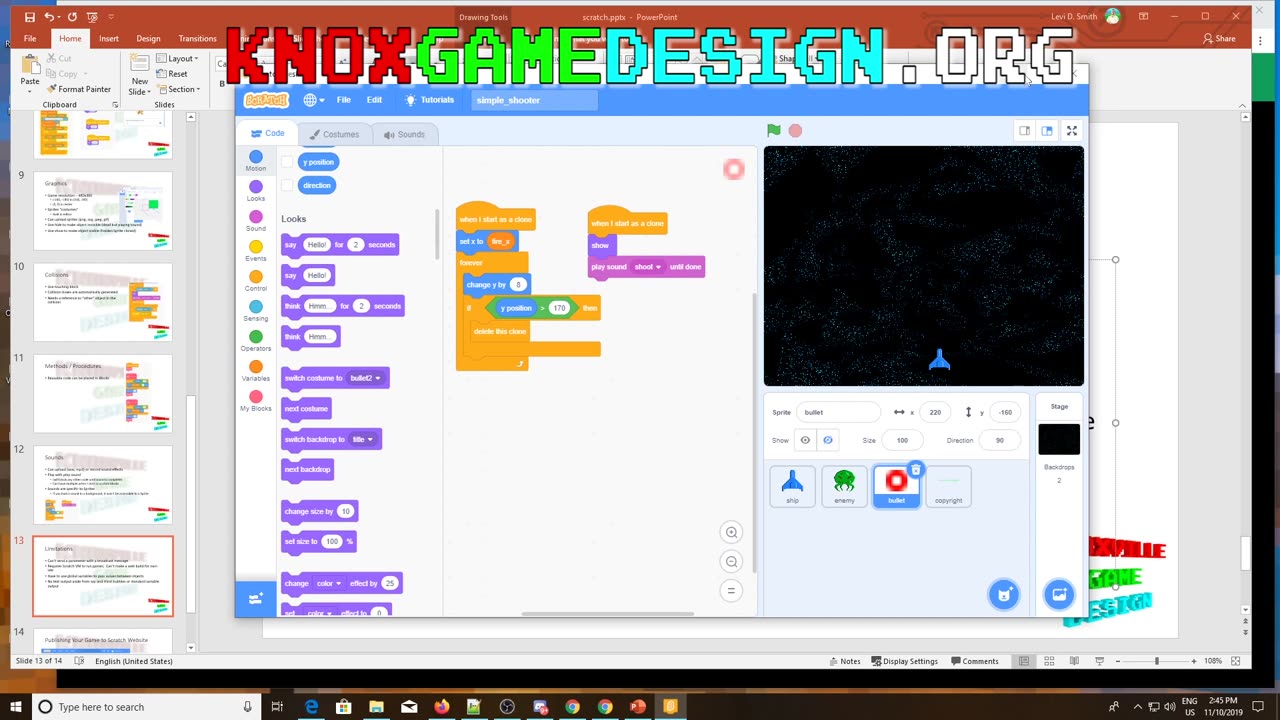Select the Sensing block category

click(256, 311)
